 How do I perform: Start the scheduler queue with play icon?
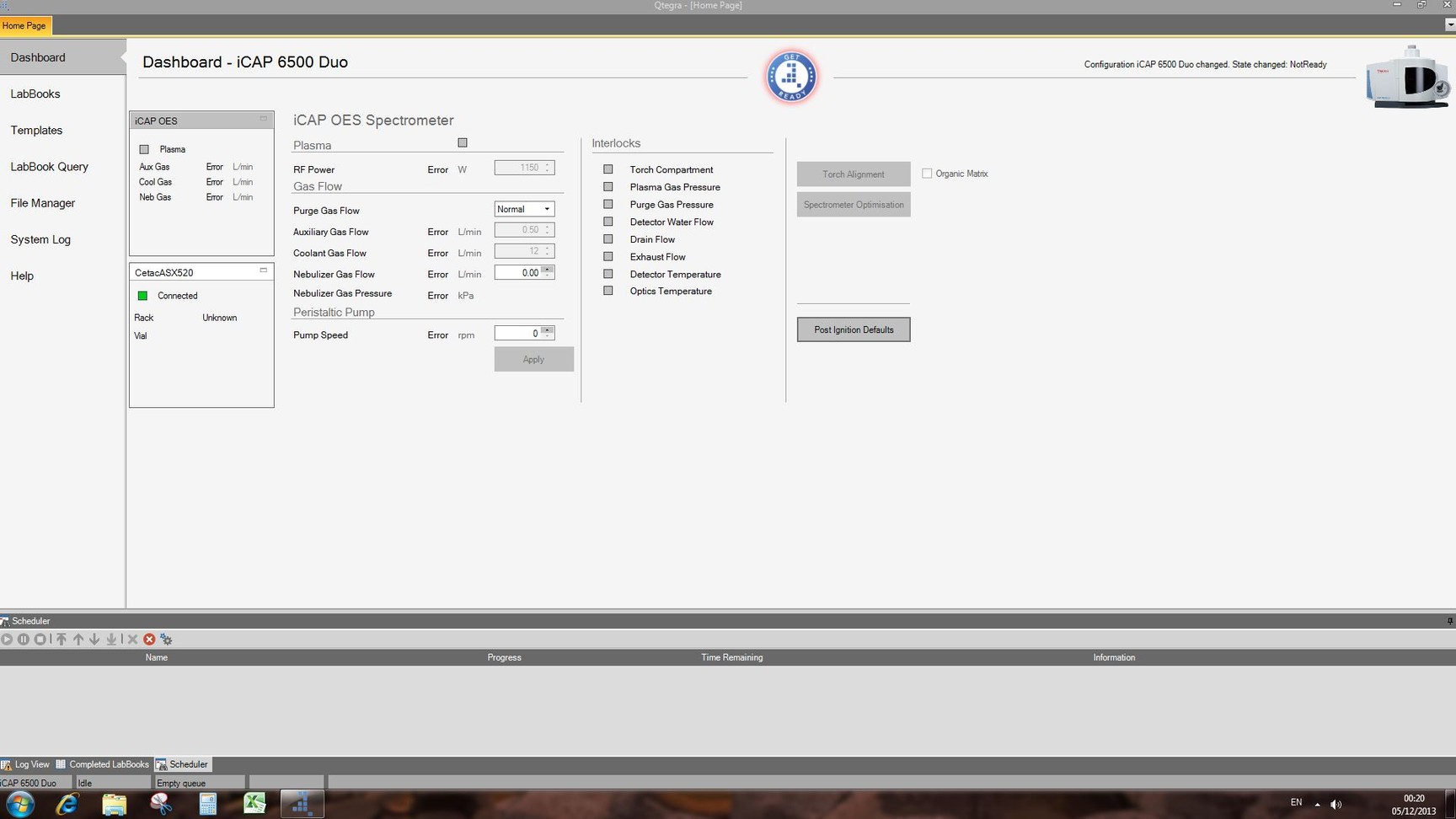click(x=8, y=640)
